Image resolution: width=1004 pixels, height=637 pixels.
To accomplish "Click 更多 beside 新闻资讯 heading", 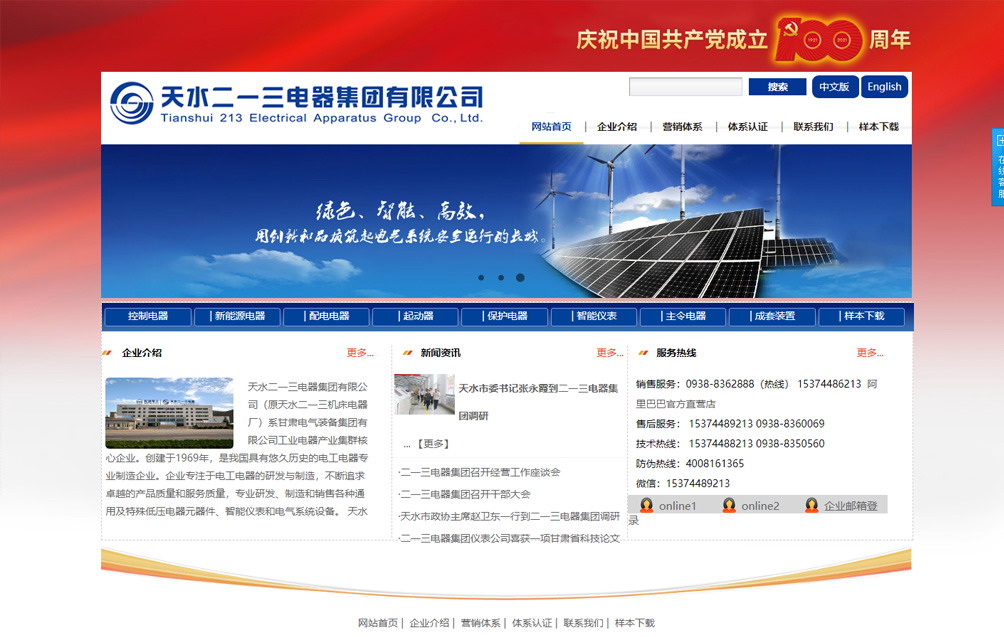I will coord(610,353).
